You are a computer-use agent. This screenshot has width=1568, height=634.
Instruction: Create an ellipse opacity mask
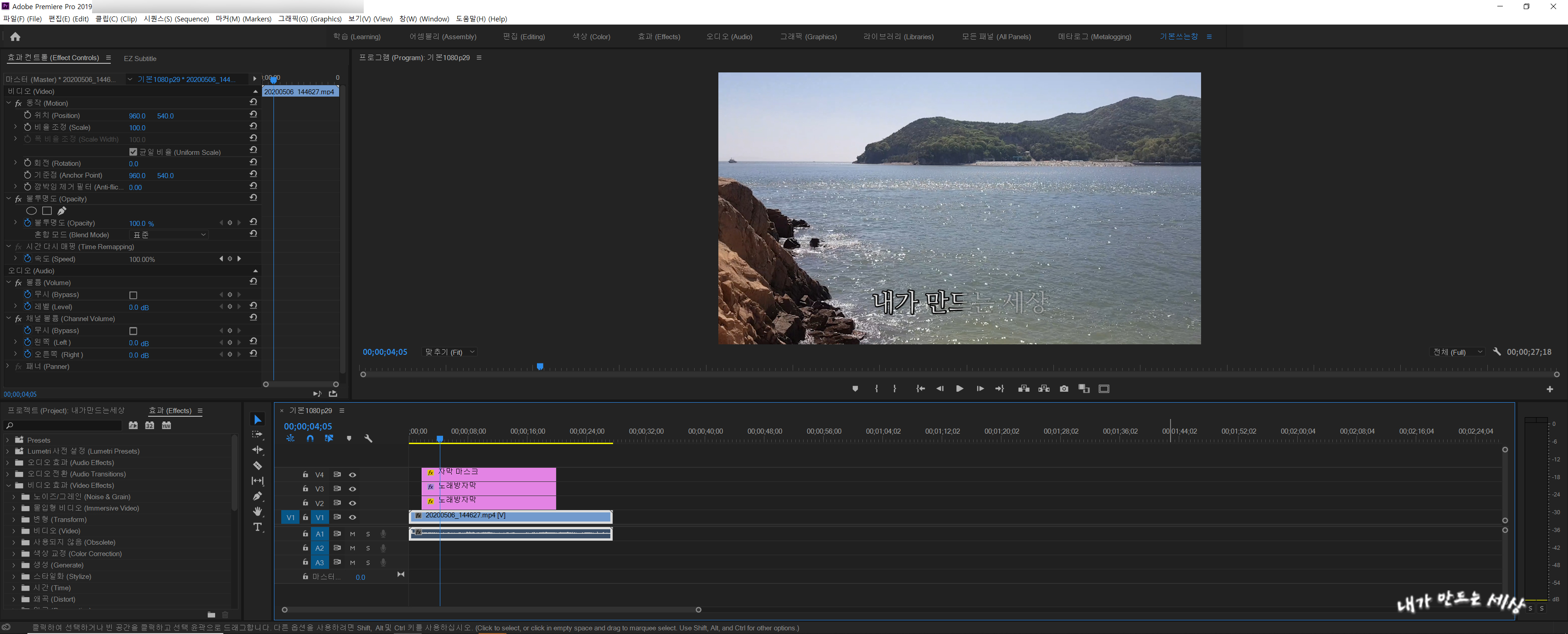31,210
